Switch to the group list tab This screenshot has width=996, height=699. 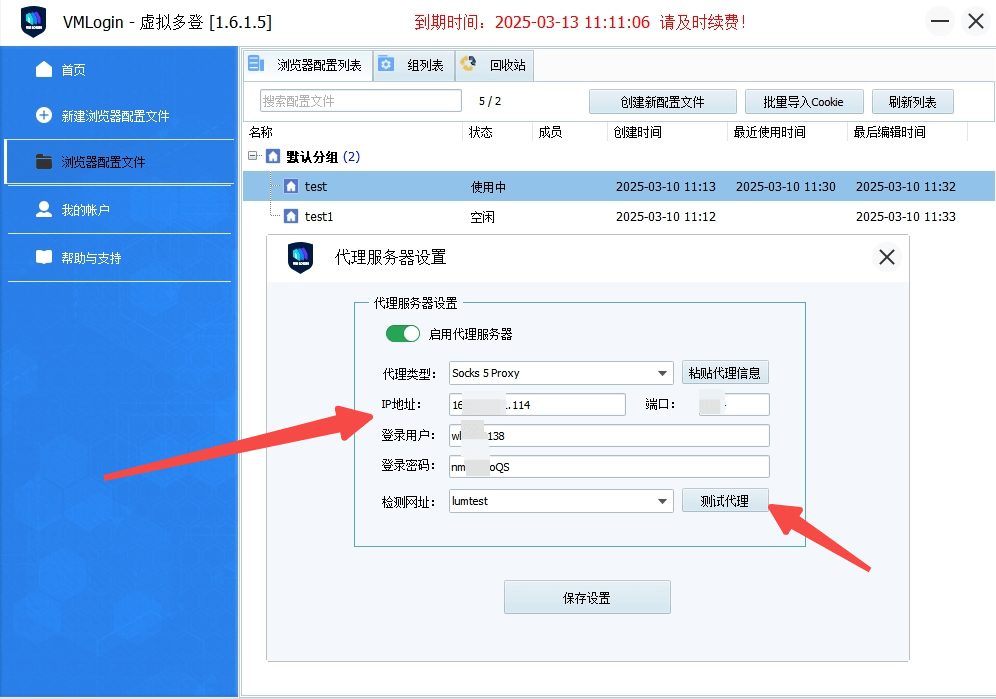pos(414,66)
